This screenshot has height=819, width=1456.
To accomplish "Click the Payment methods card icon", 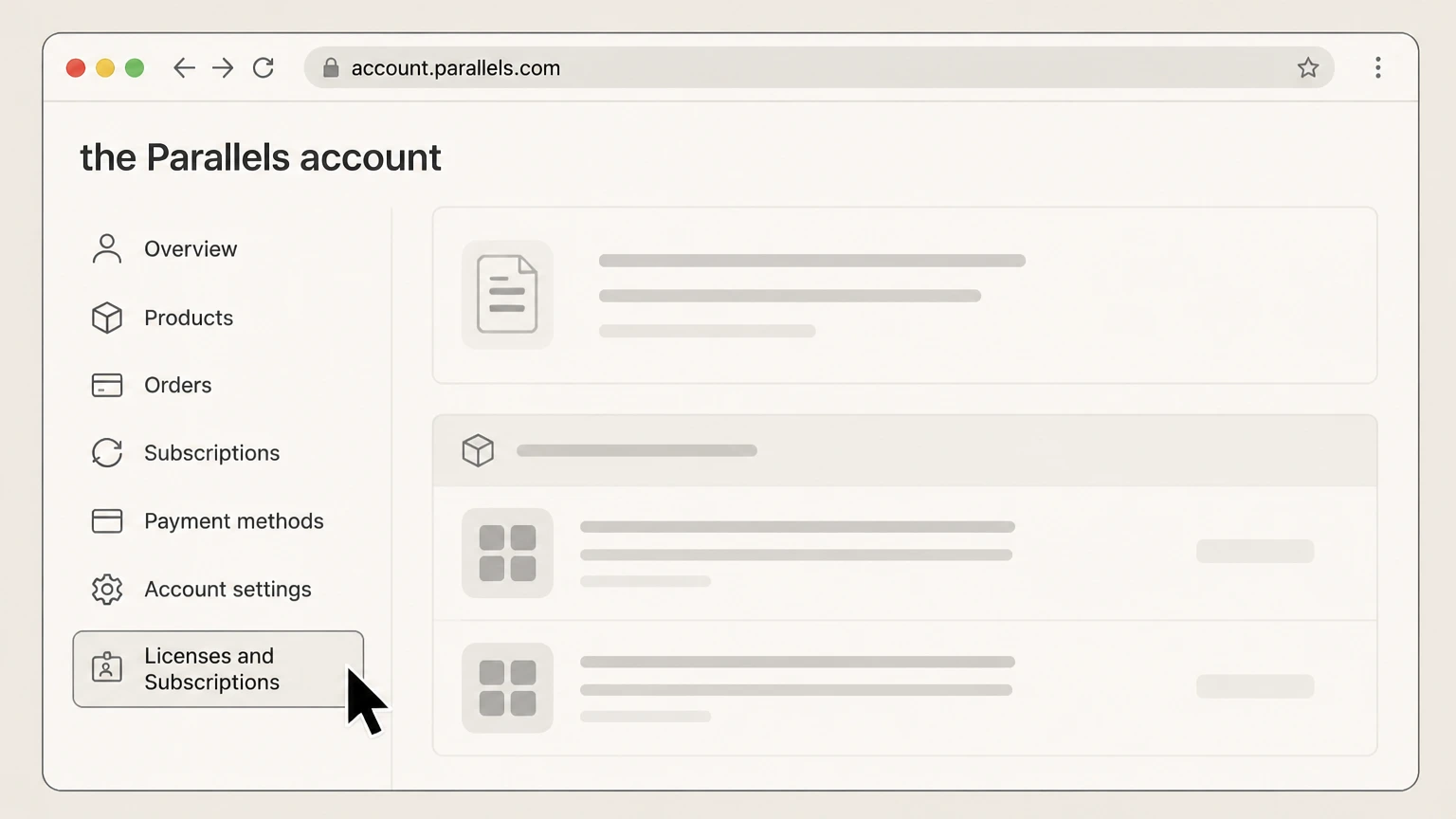I will click(x=107, y=521).
